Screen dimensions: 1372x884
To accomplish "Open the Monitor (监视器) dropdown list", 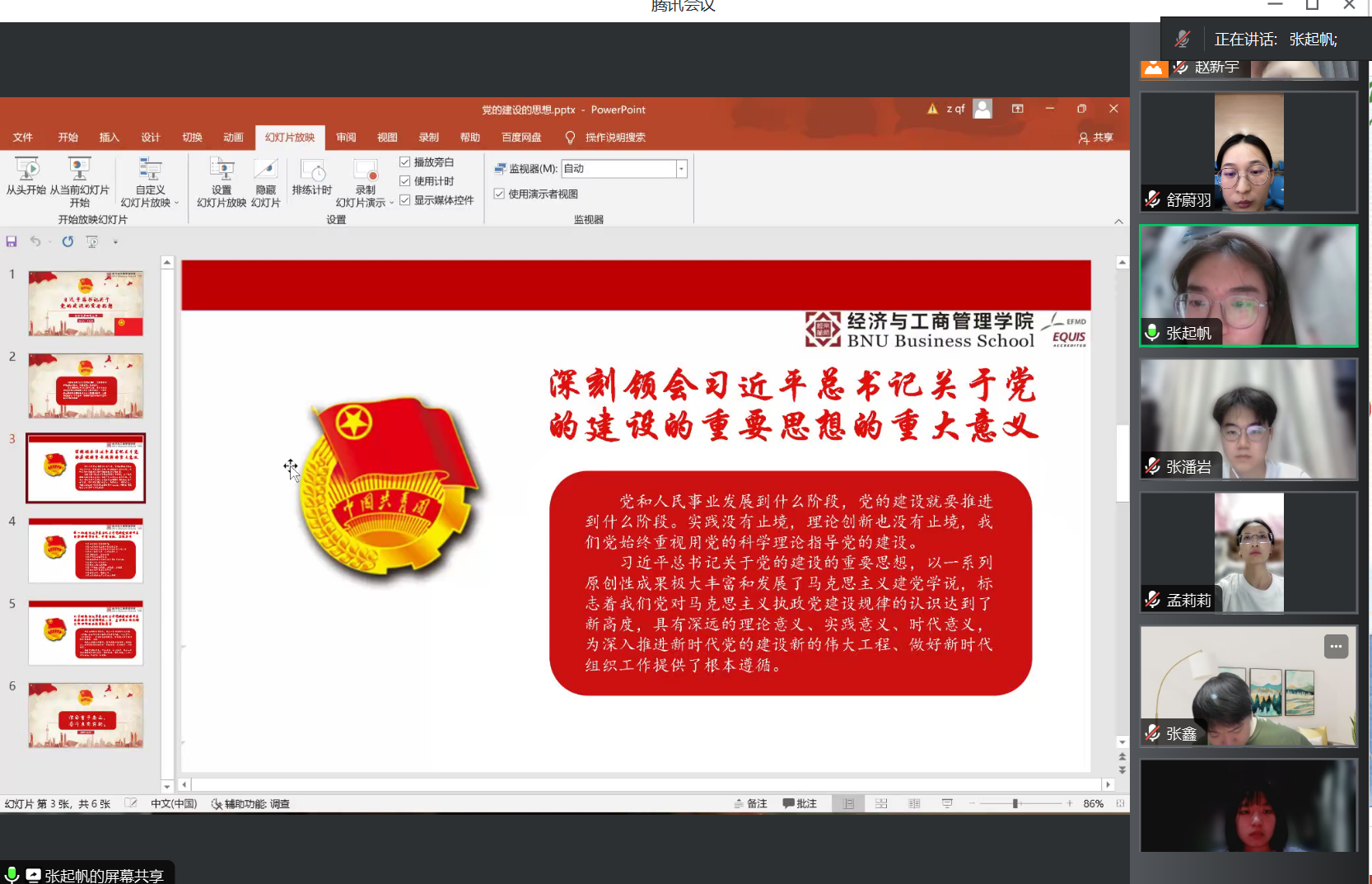I will click(681, 169).
